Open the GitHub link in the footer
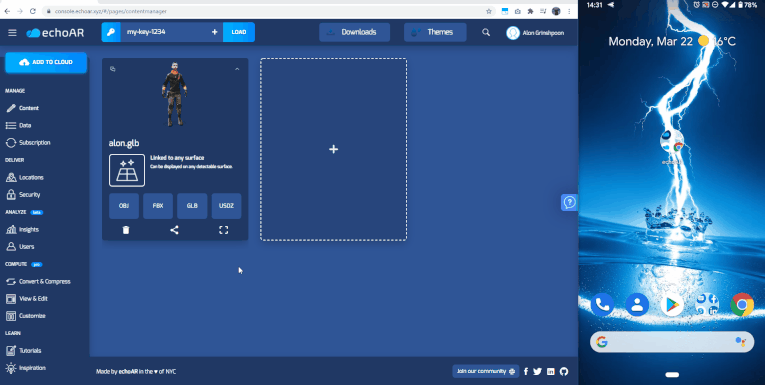The height and width of the screenshot is (385, 765). (564, 371)
